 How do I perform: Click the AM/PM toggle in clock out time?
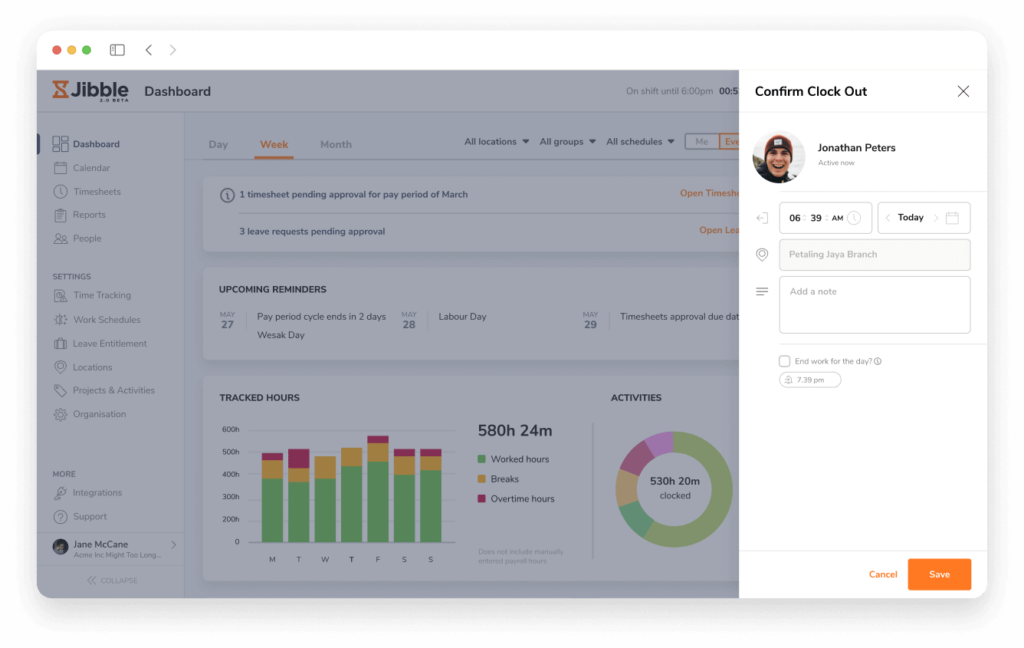tap(839, 217)
